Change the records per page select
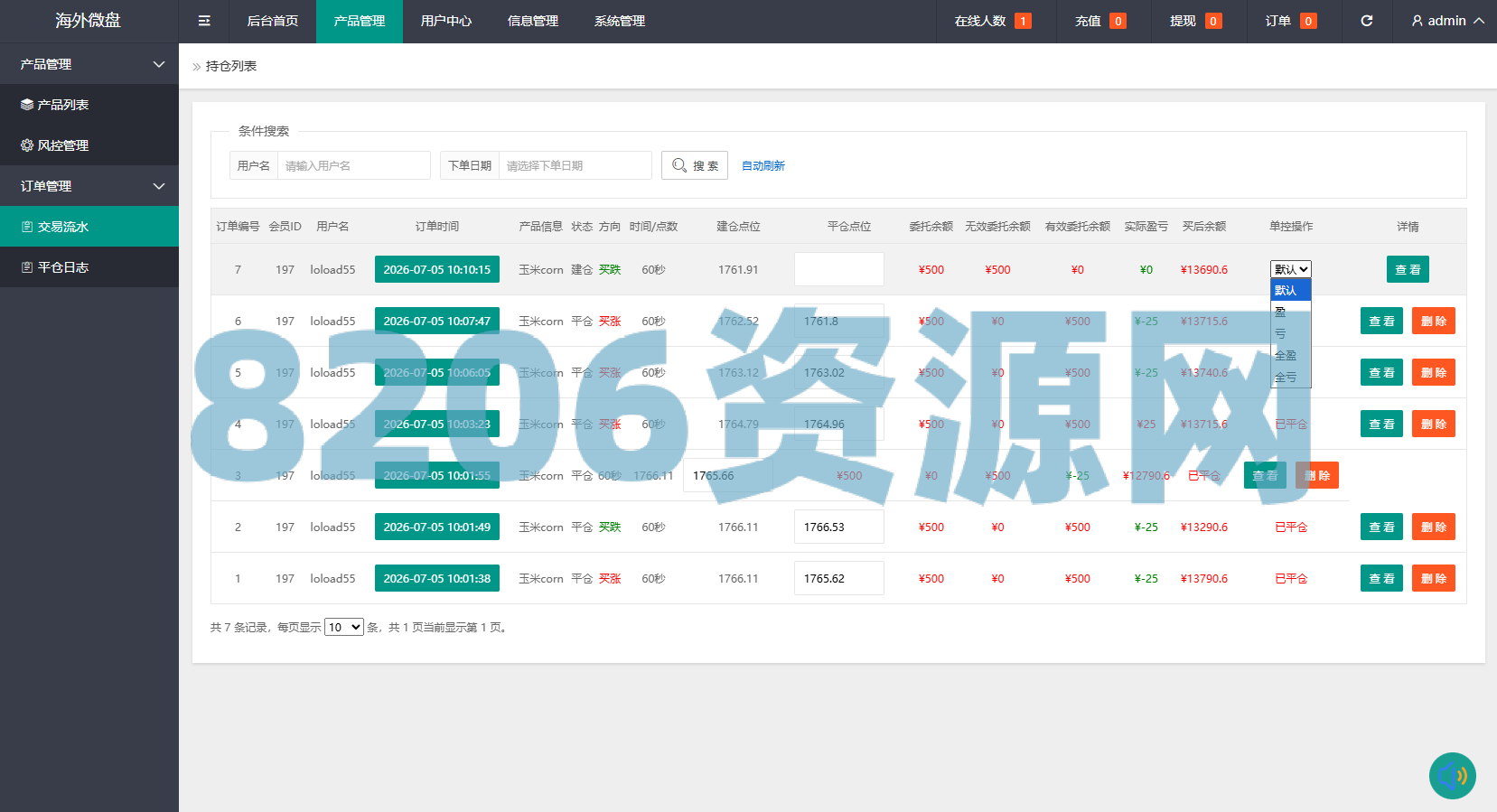Screen dimensions: 1497x812 tap(344, 627)
